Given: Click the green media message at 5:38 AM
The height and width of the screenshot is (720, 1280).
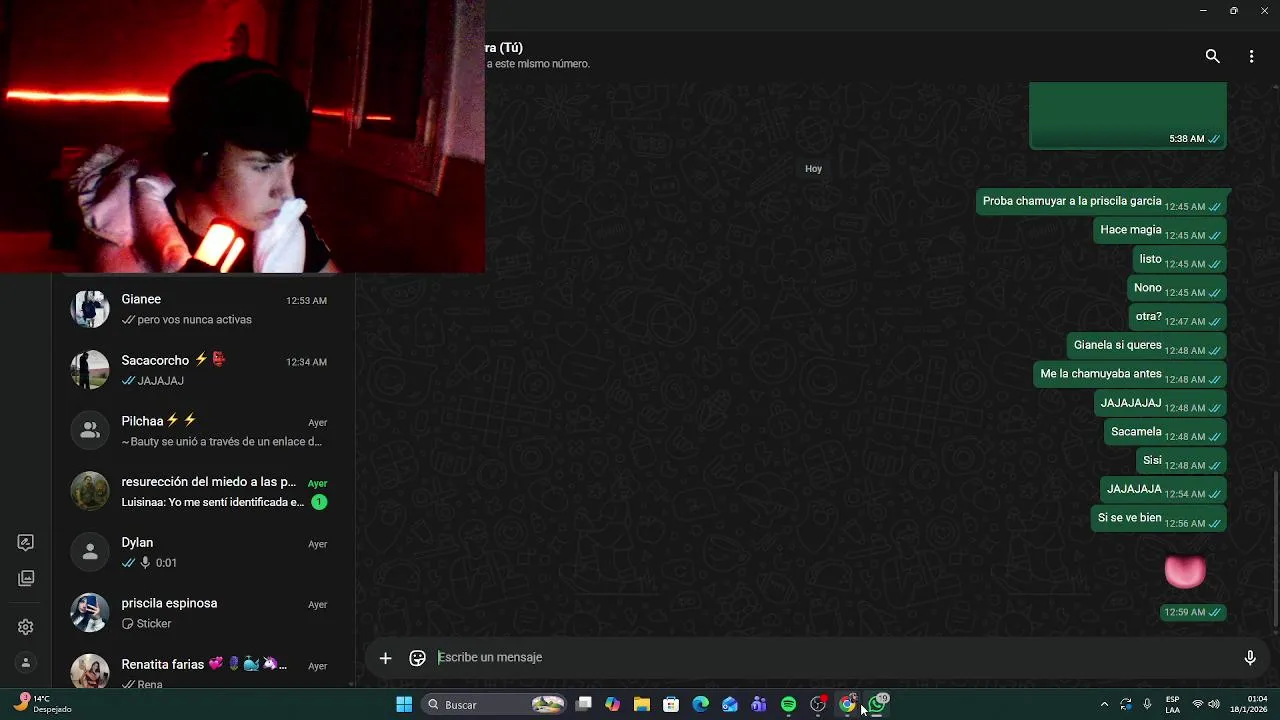Looking at the screenshot, I should coord(1128,116).
